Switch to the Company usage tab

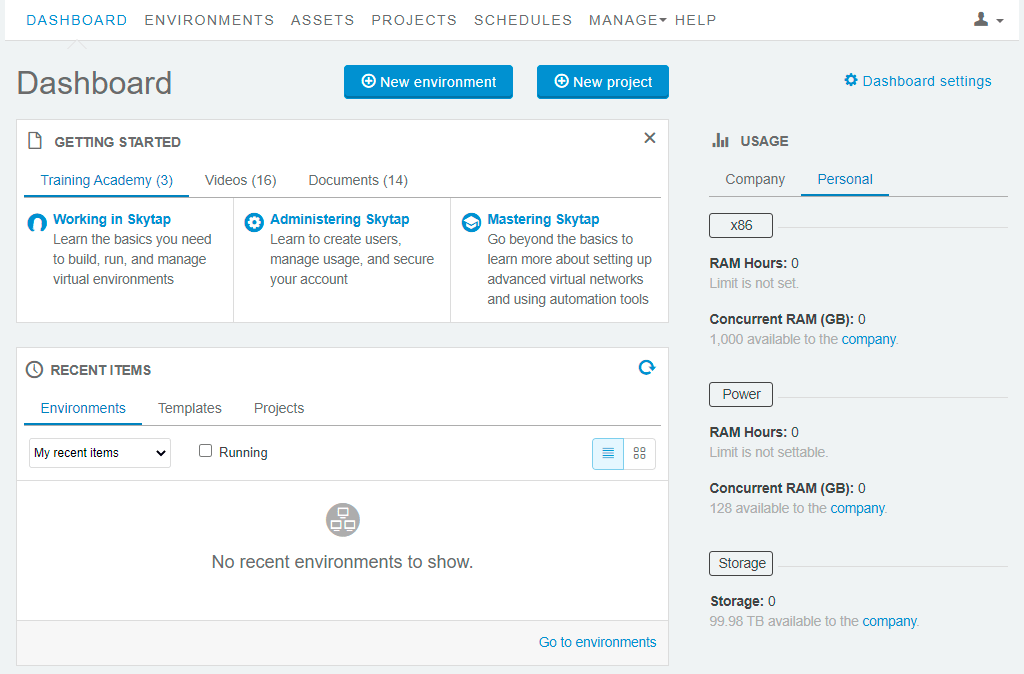[x=755, y=179]
